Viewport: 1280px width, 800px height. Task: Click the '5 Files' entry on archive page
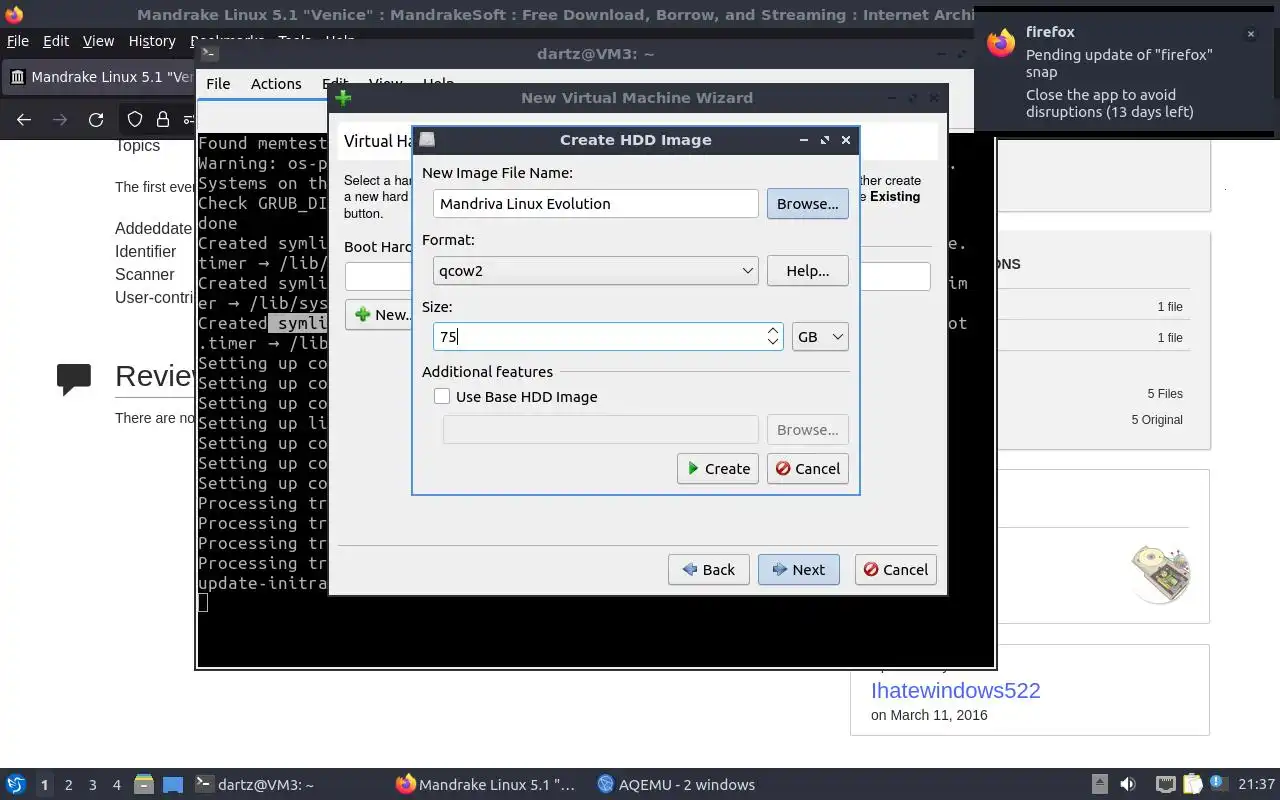click(1165, 394)
